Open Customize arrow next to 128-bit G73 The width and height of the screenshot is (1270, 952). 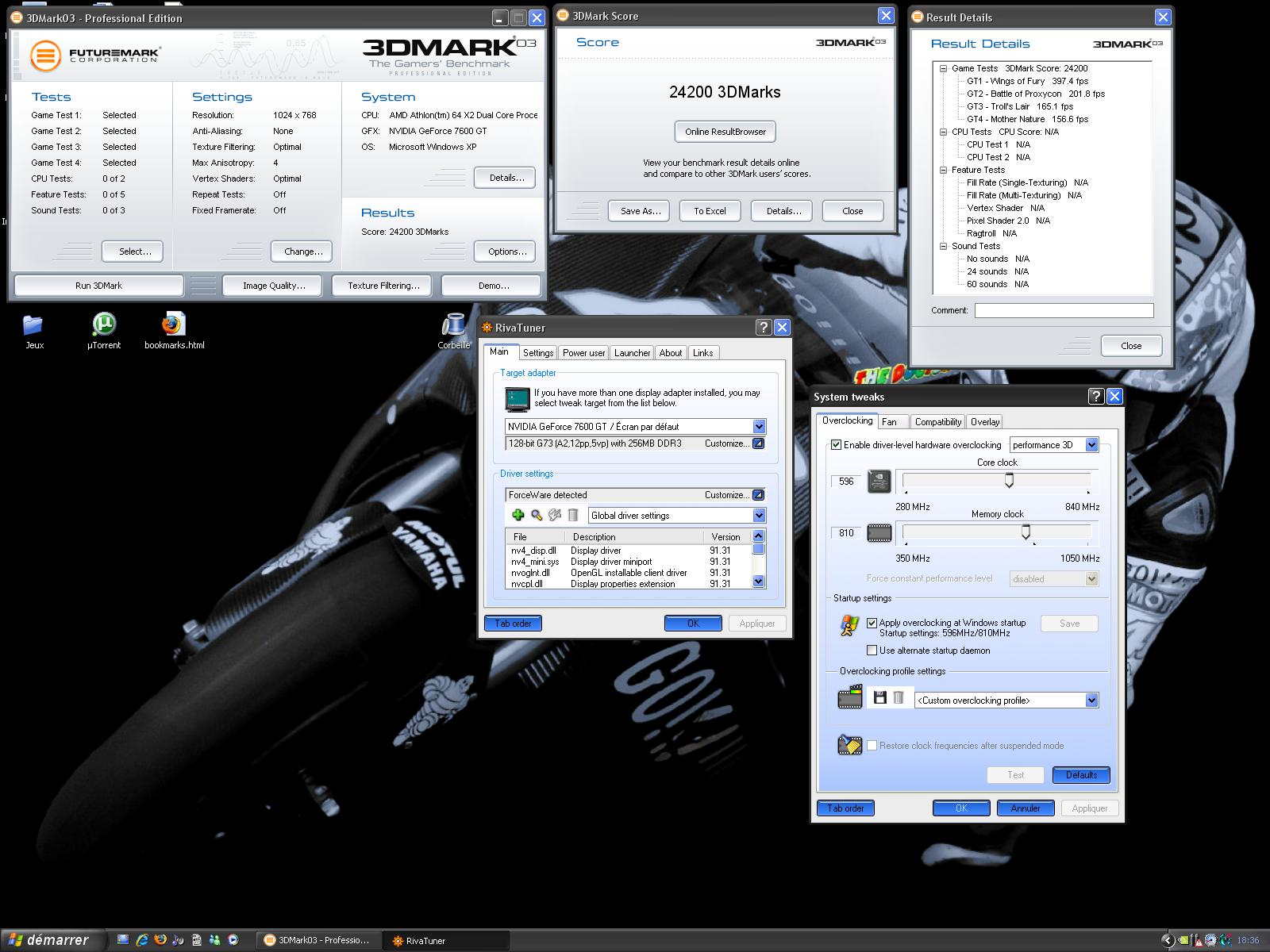click(x=758, y=443)
